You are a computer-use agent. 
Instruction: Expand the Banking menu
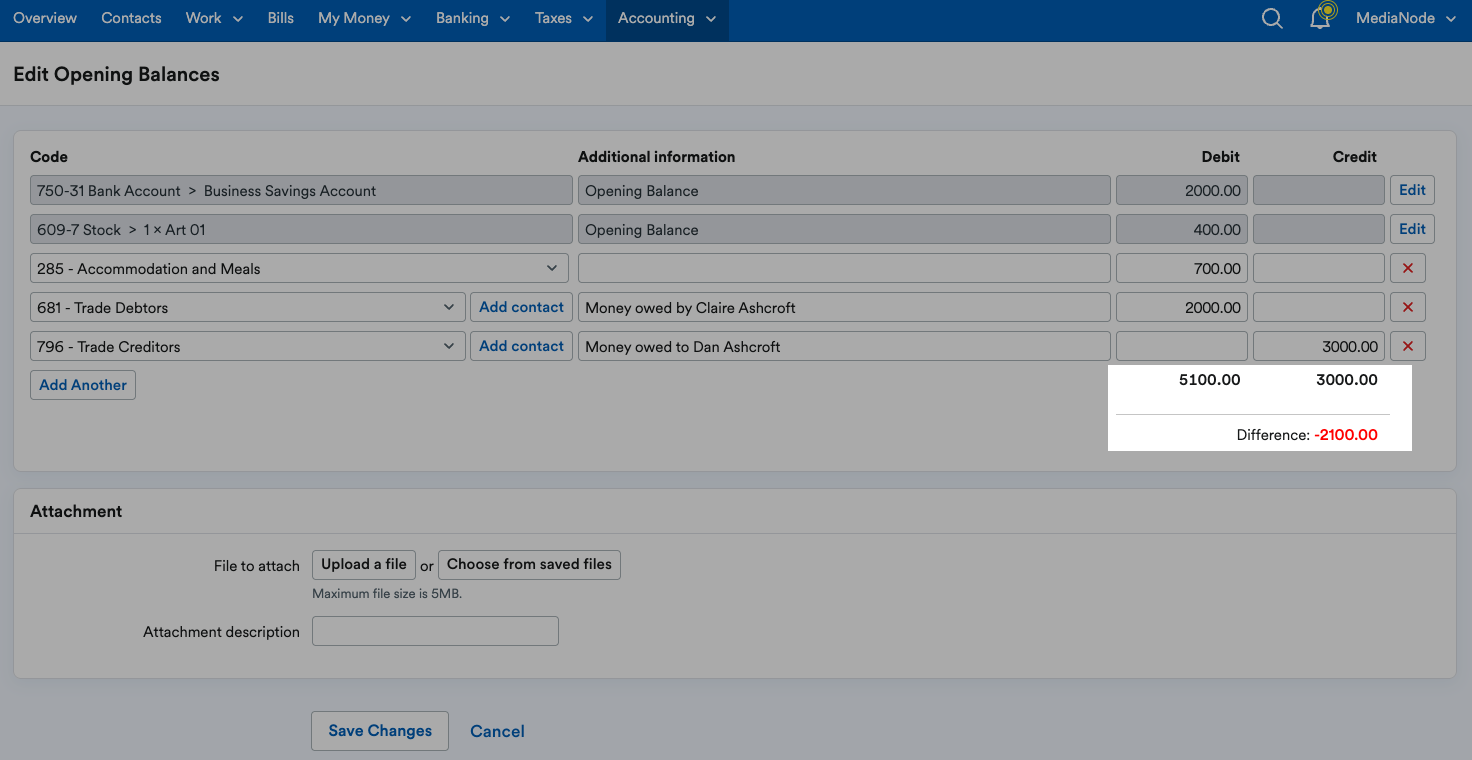473,18
